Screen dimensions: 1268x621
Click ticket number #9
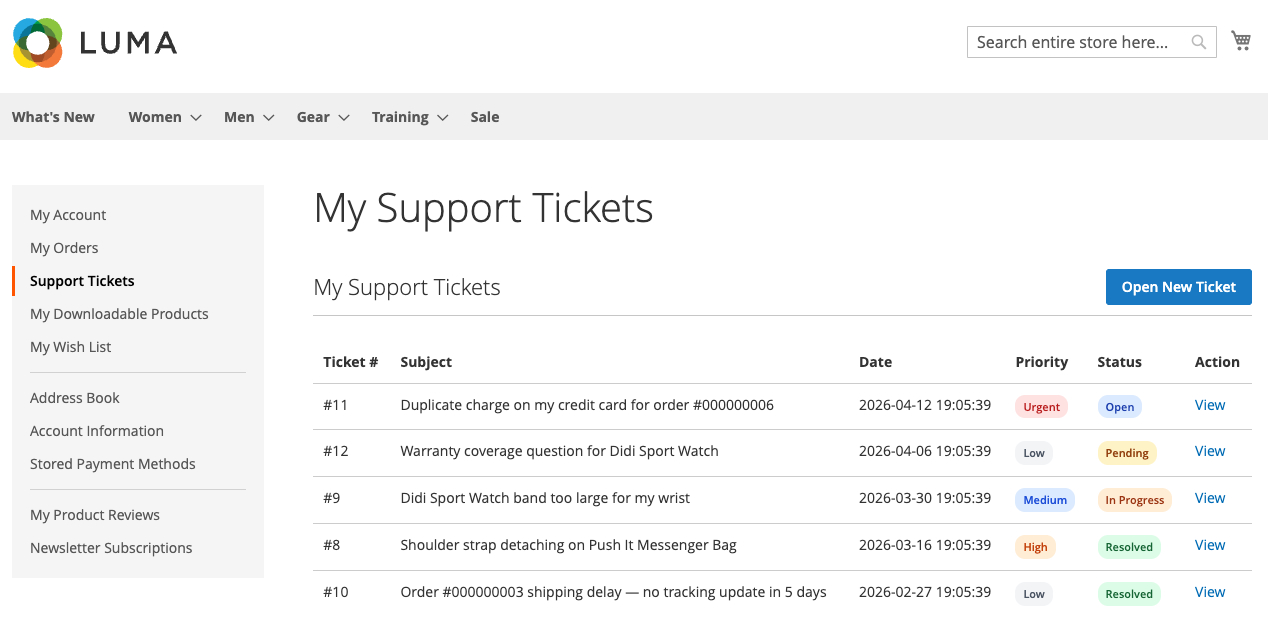(332, 498)
